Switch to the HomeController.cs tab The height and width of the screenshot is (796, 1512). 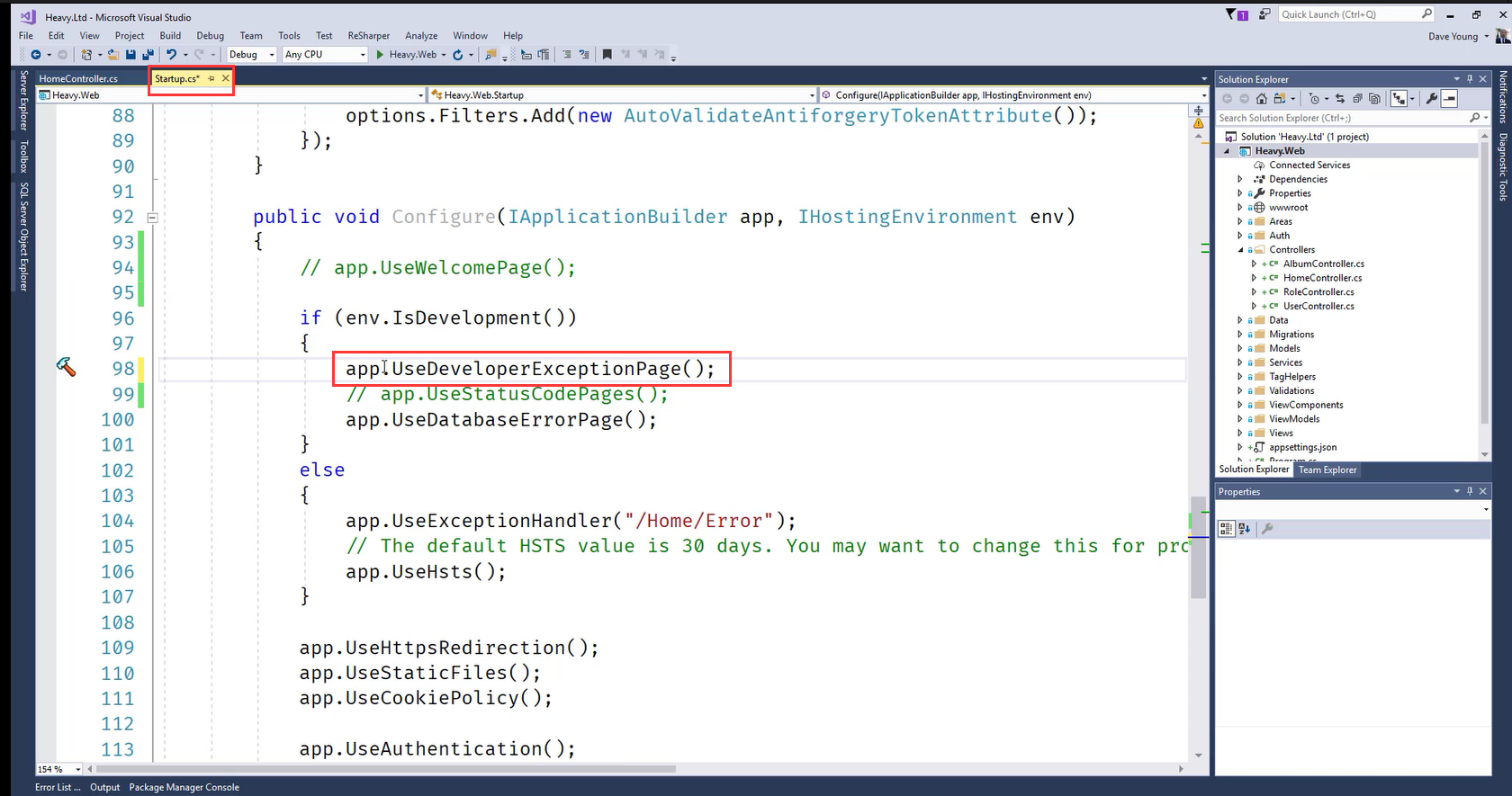click(78, 79)
